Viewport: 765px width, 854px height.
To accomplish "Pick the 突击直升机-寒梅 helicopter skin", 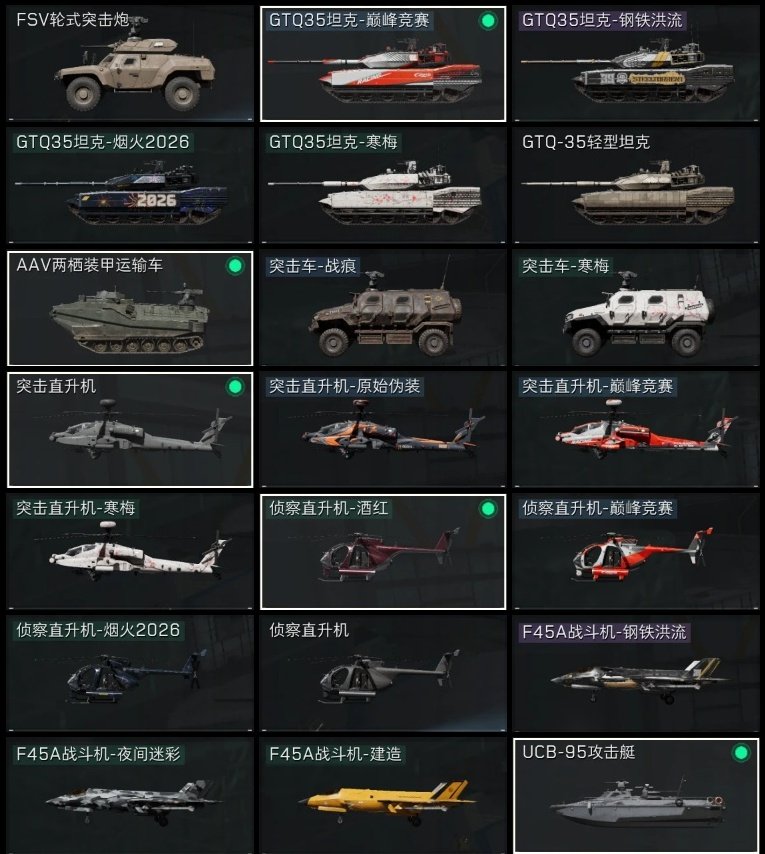I will point(130,552).
